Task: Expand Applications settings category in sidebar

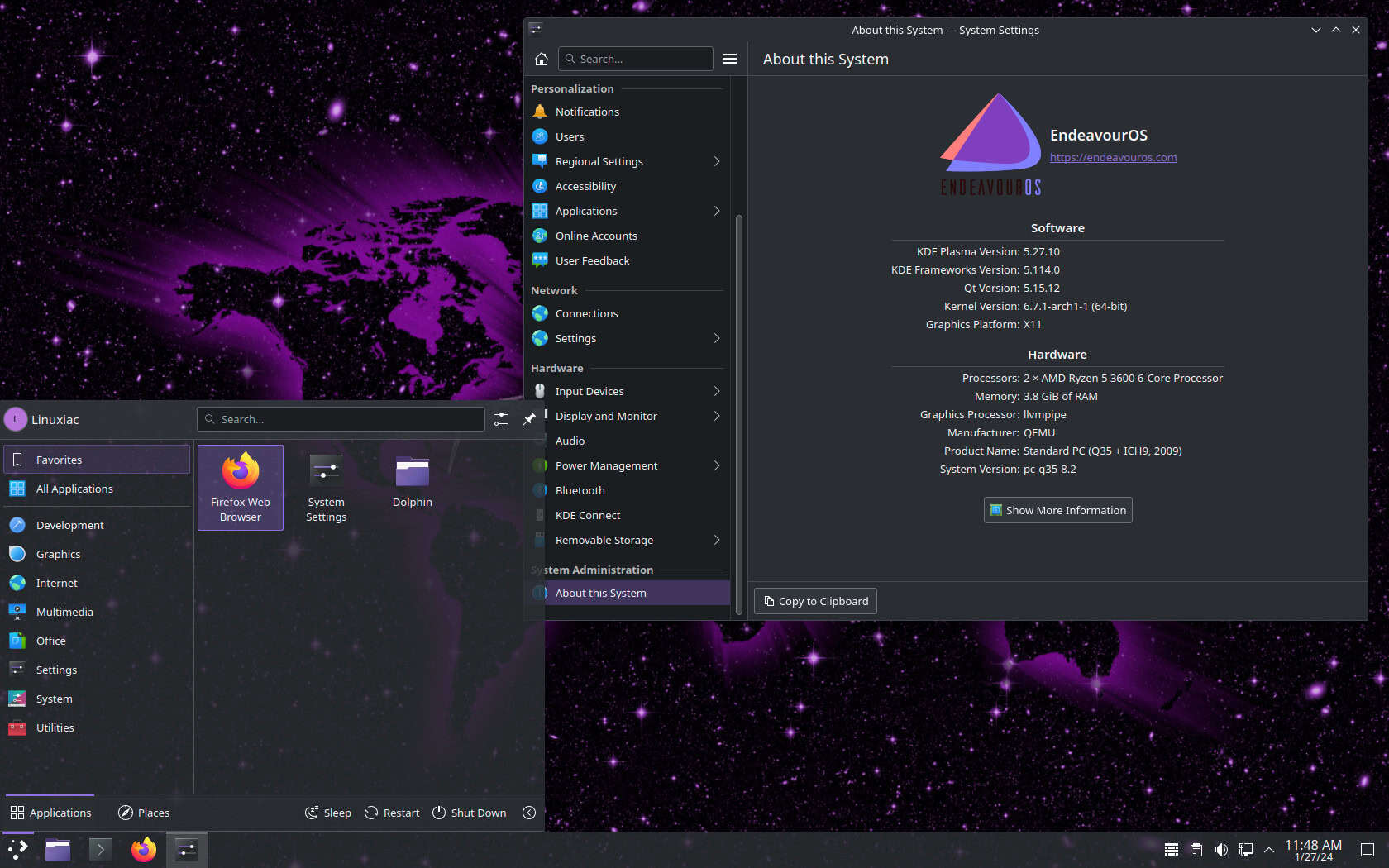Action: click(717, 211)
